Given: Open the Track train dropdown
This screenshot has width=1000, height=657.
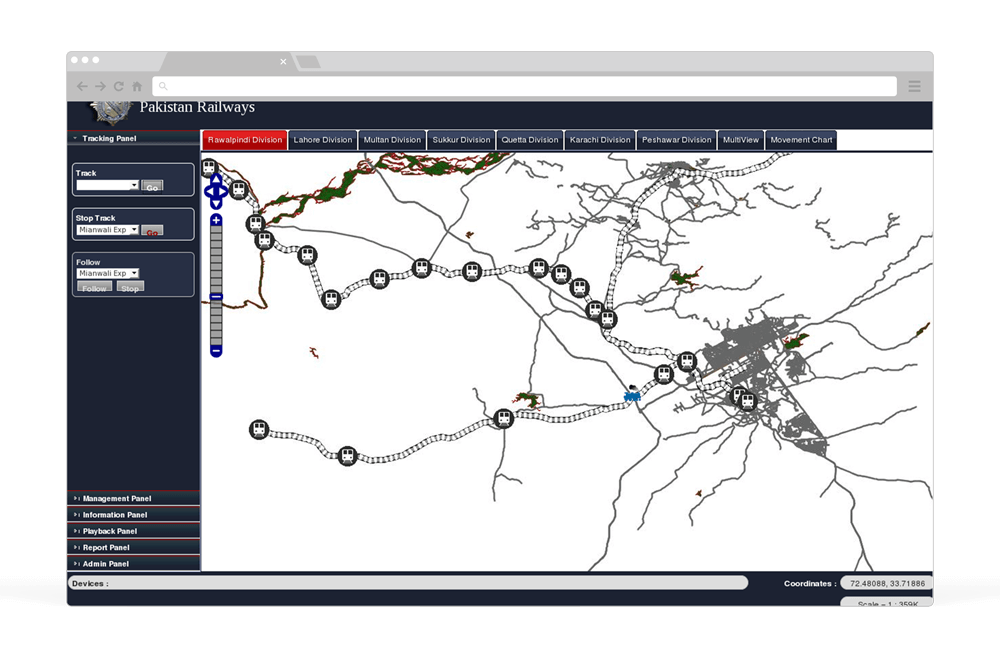Looking at the screenshot, I should (108, 185).
